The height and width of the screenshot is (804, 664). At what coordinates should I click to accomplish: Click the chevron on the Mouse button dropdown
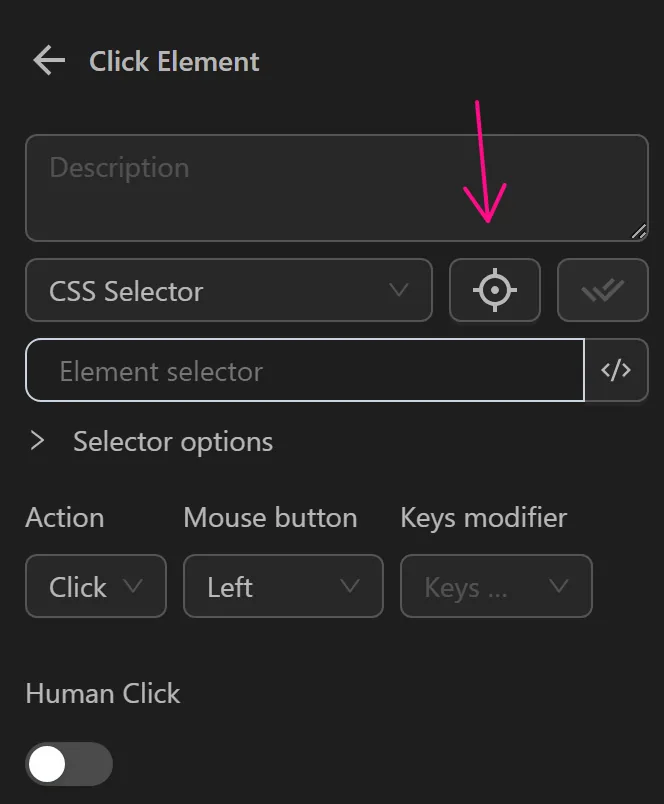pos(349,587)
